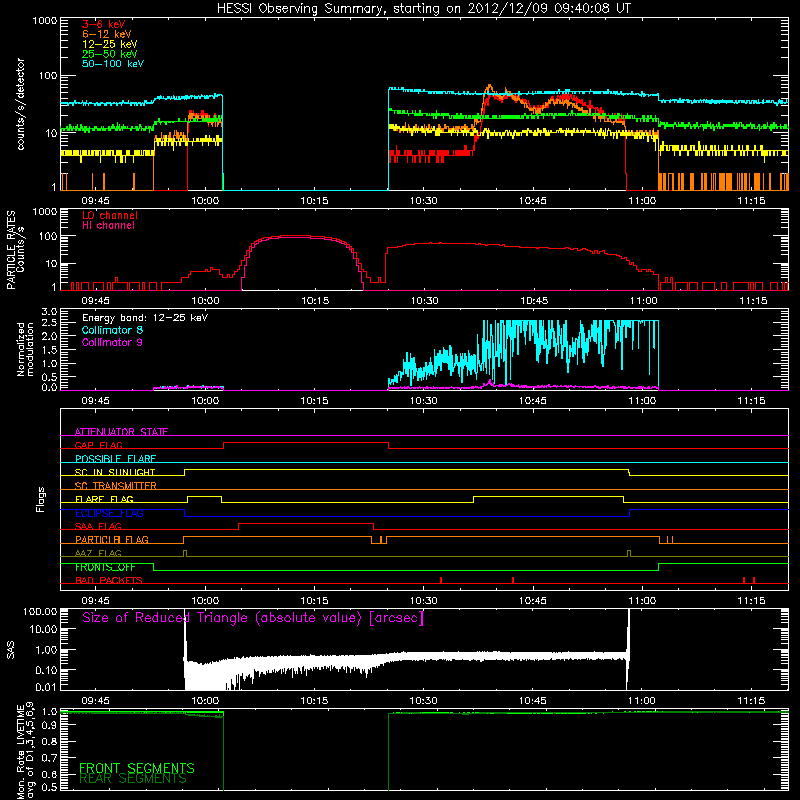Screen dimensions: 800x800
Task: Select the SC_IN_SUNLIGHT flag label
Action: pos(115,472)
